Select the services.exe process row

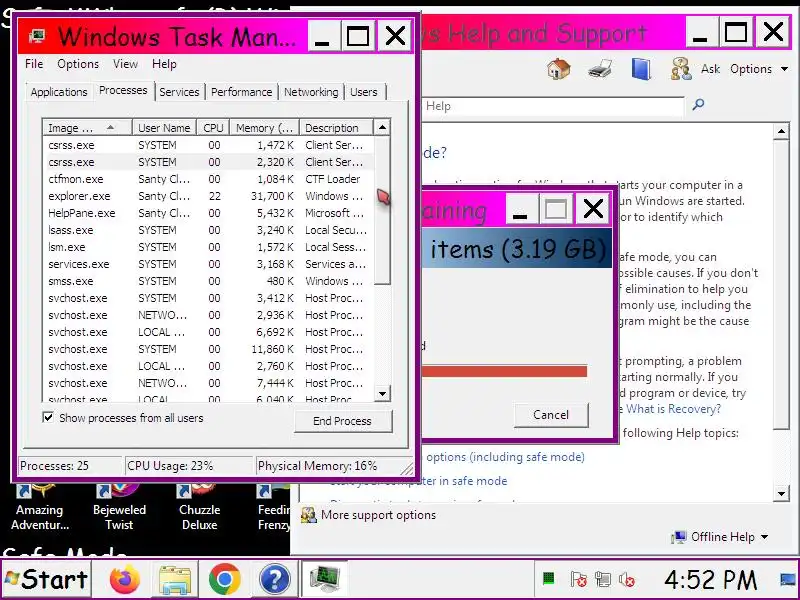pyautogui.click(x=208, y=264)
